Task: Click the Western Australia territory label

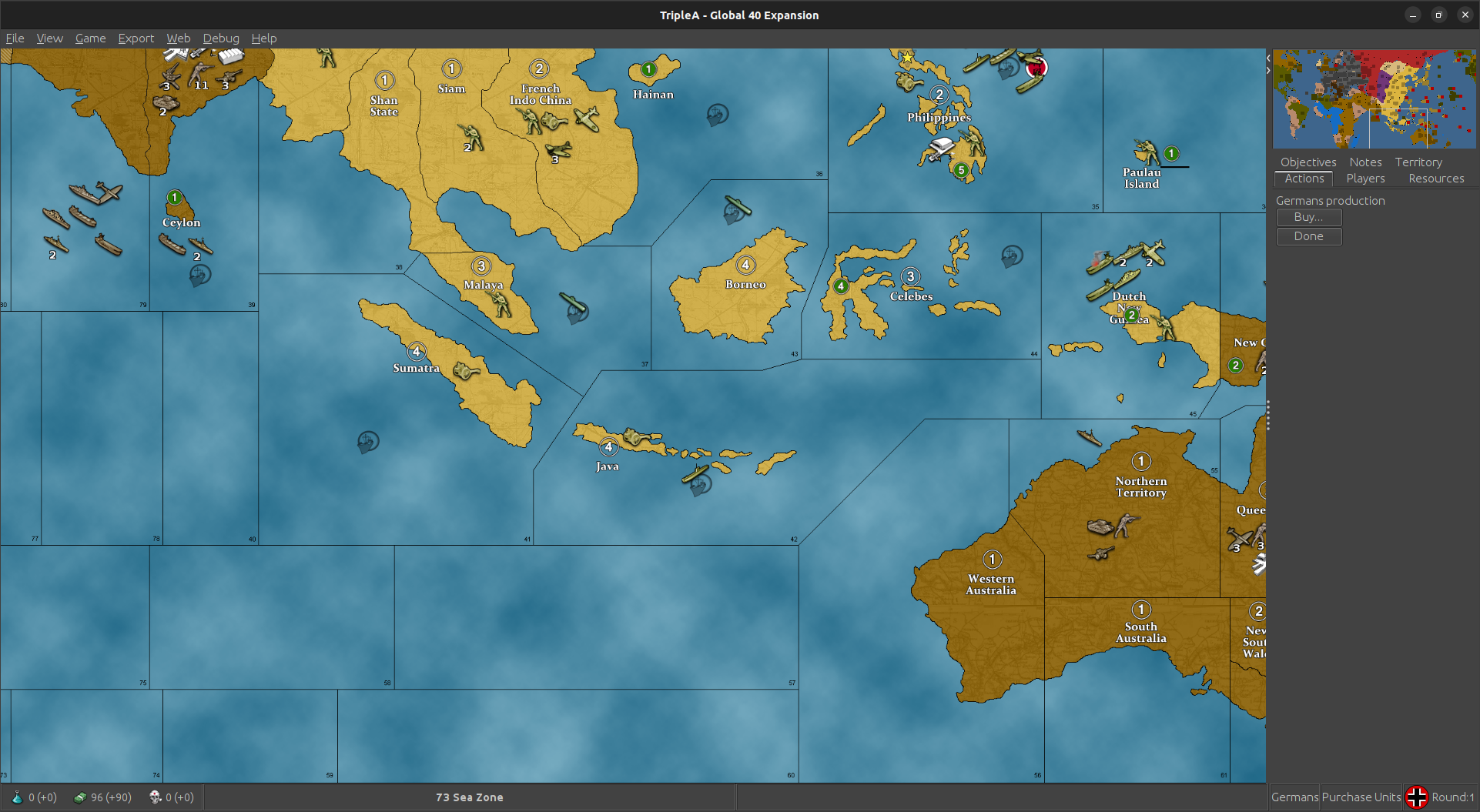Action: (x=991, y=584)
